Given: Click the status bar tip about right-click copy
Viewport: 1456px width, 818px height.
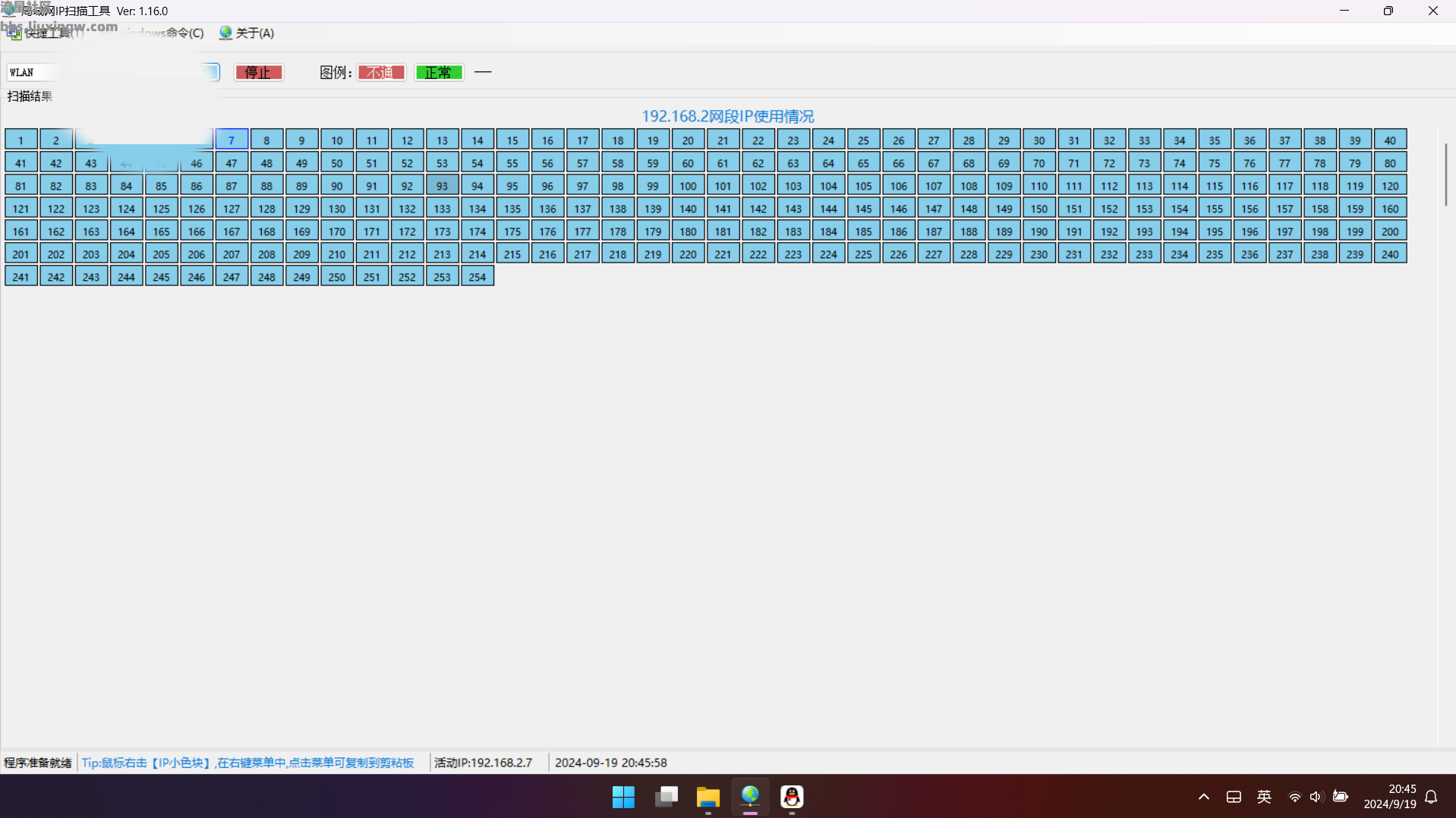Looking at the screenshot, I should click(x=247, y=763).
